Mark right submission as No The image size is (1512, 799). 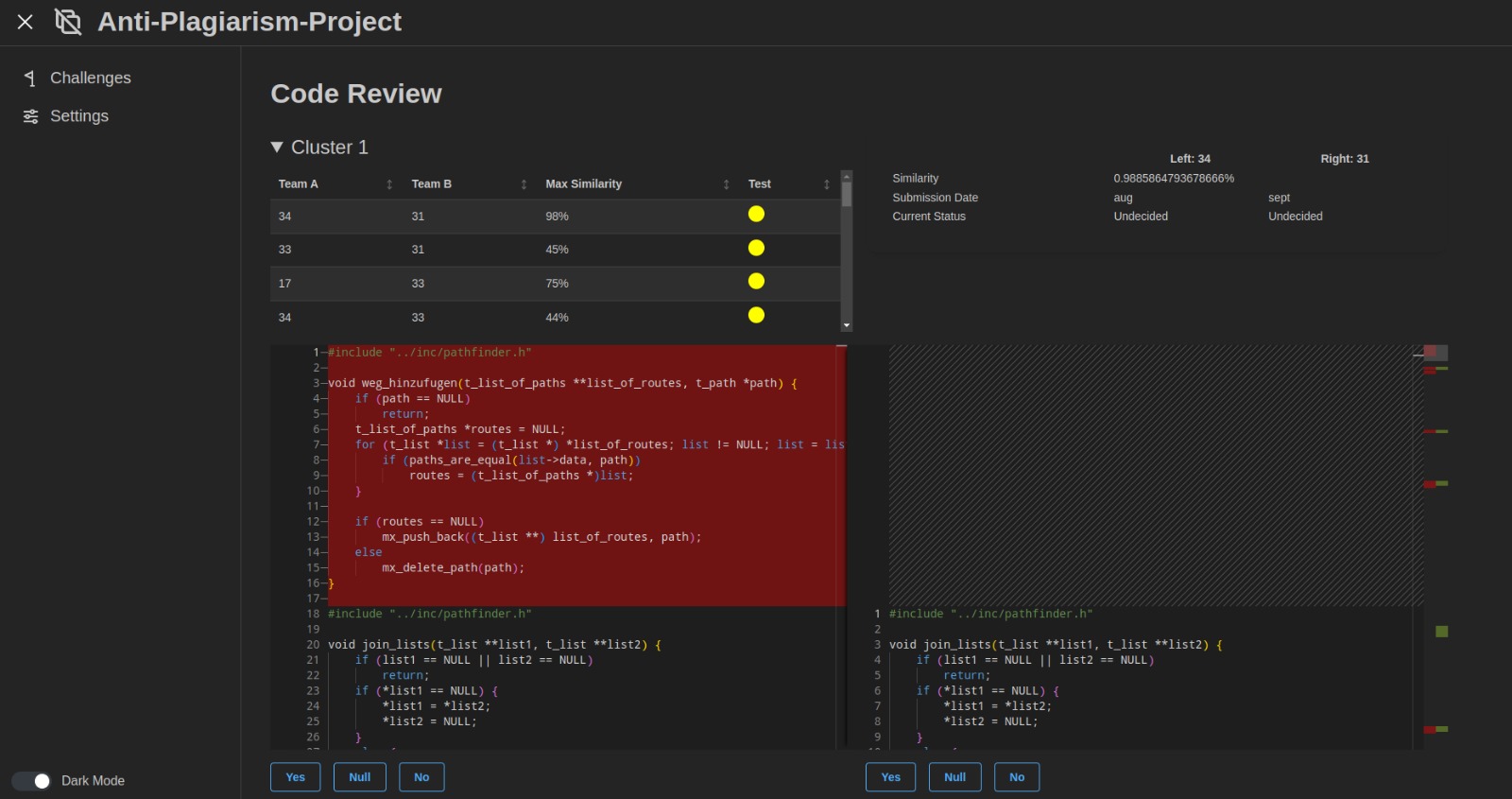point(1017,777)
